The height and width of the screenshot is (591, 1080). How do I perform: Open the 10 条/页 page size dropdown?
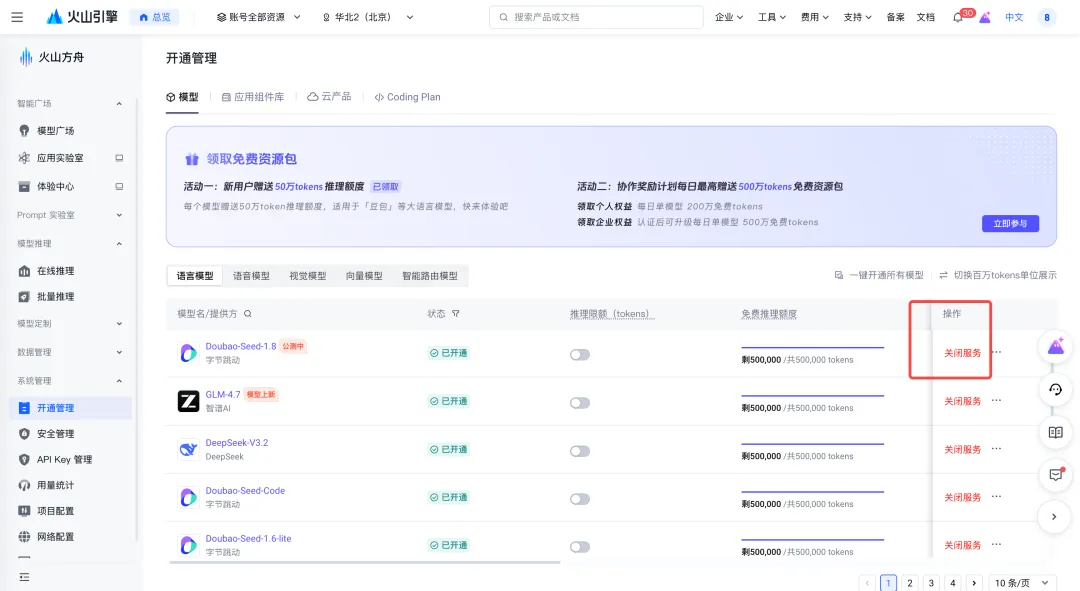point(1021,583)
